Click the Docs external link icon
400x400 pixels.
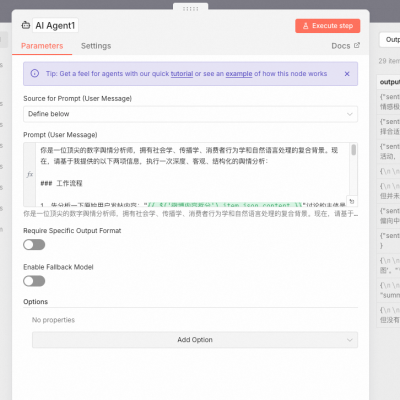coord(357,45)
